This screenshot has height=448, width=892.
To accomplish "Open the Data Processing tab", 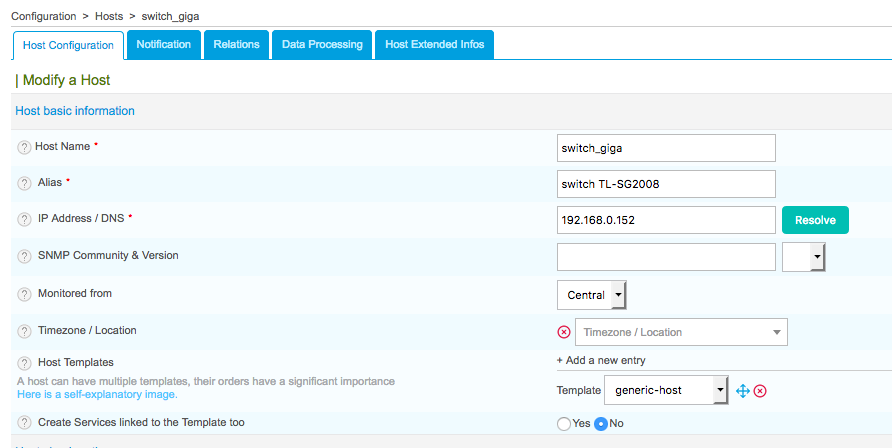I will click(322, 45).
